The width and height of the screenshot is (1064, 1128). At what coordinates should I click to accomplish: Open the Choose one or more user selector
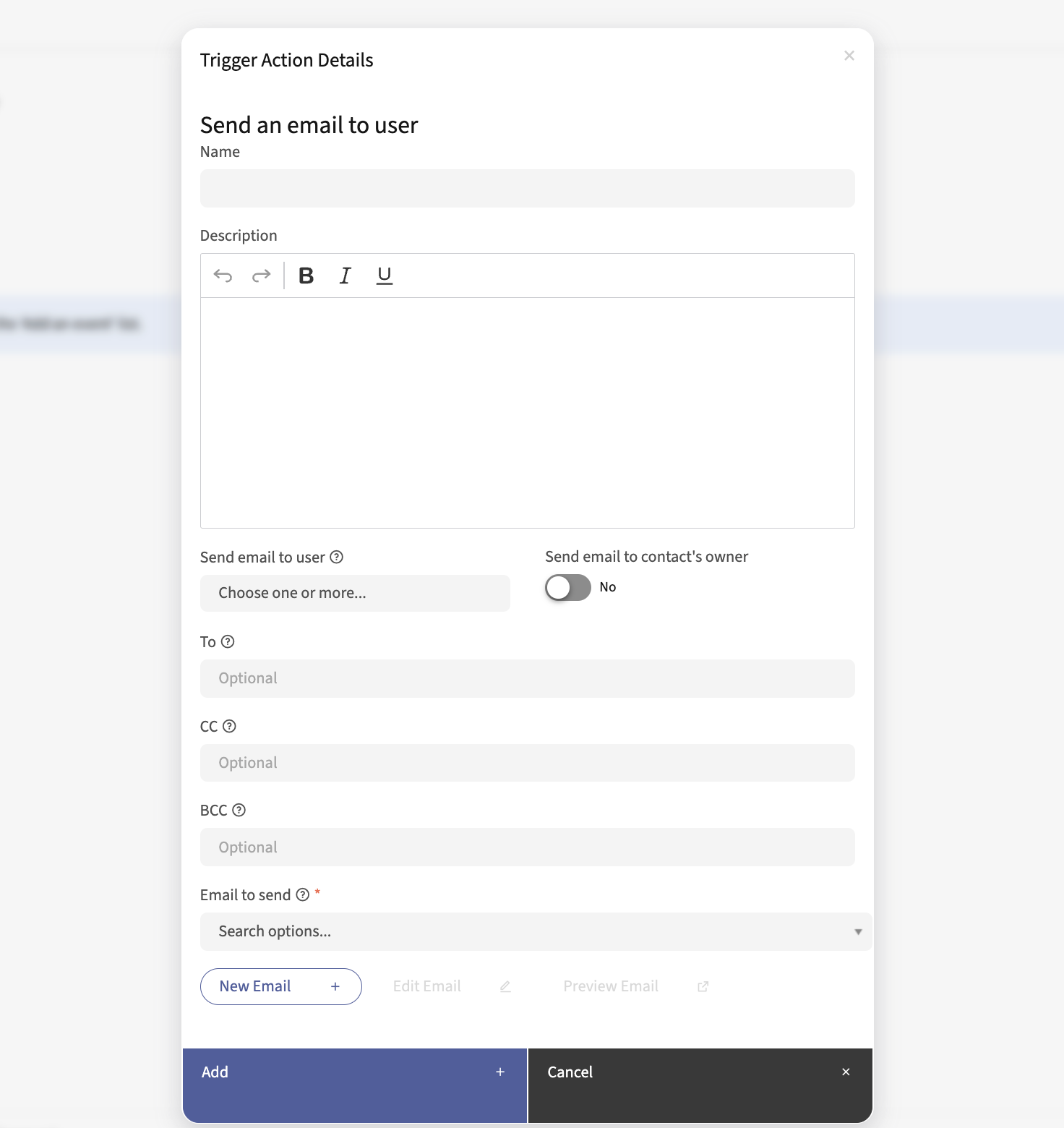pyautogui.click(x=354, y=593)
